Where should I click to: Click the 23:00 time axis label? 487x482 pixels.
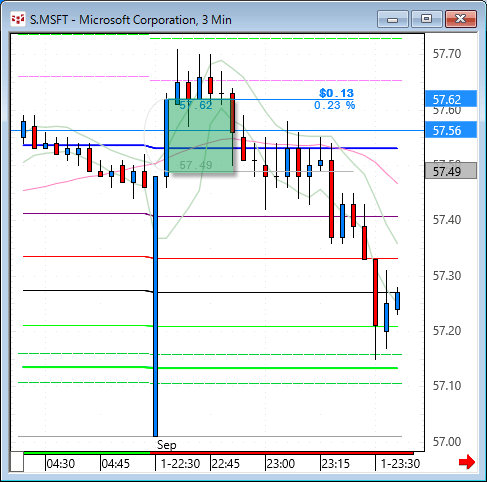point(281,464)
